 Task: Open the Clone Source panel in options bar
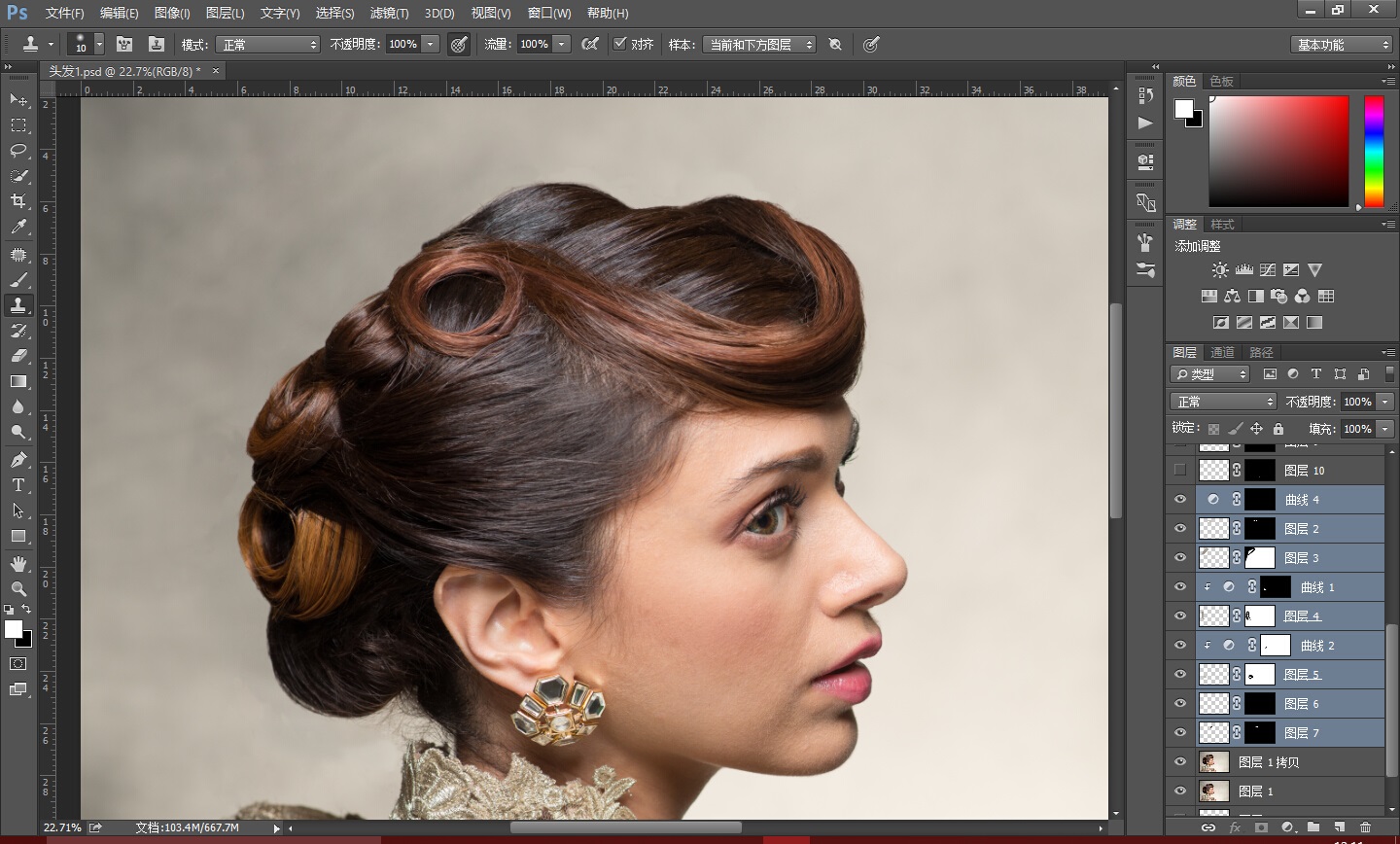[x=156, y=44]
